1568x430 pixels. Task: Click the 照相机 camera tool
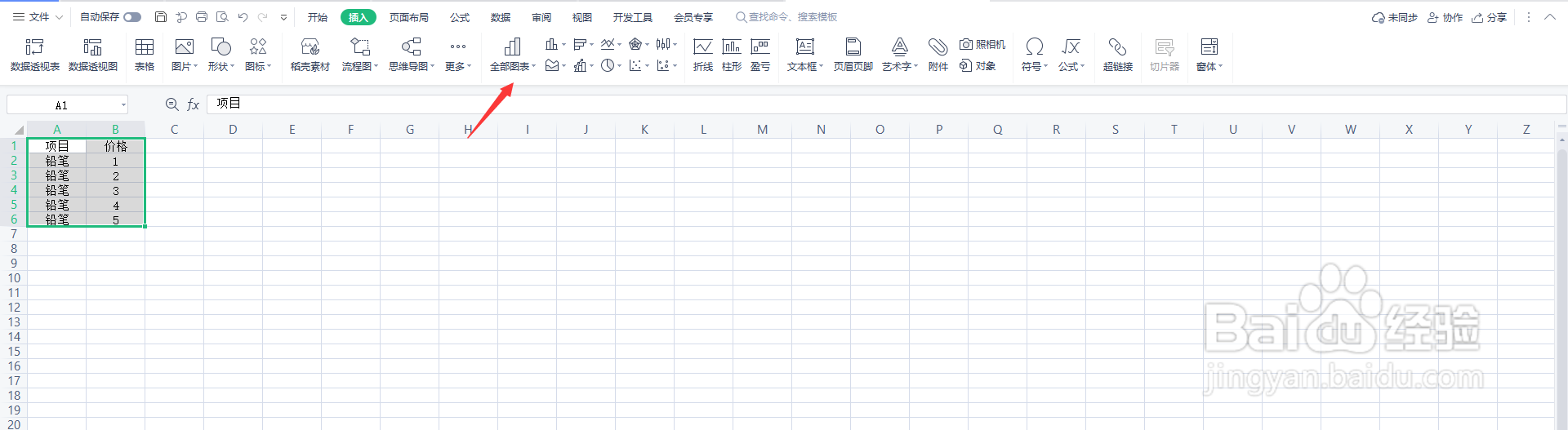(x=982, y=44)
